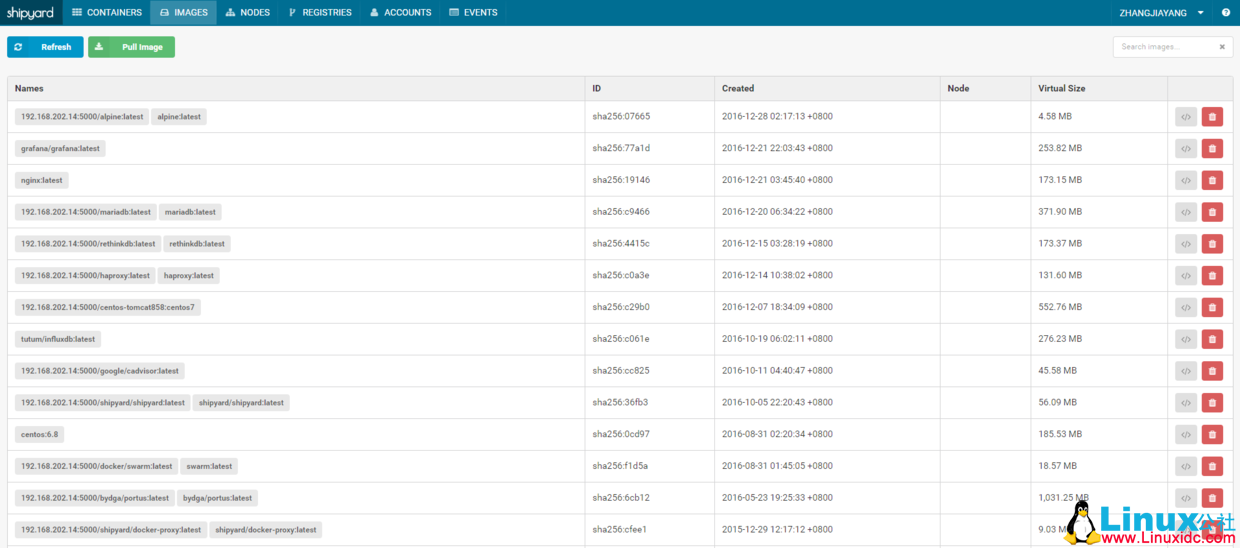The width and height of the screenshot is (1240, 548).
Task: Go to the Containers tab
Action: pyautogui.click(x=107, y=13)
